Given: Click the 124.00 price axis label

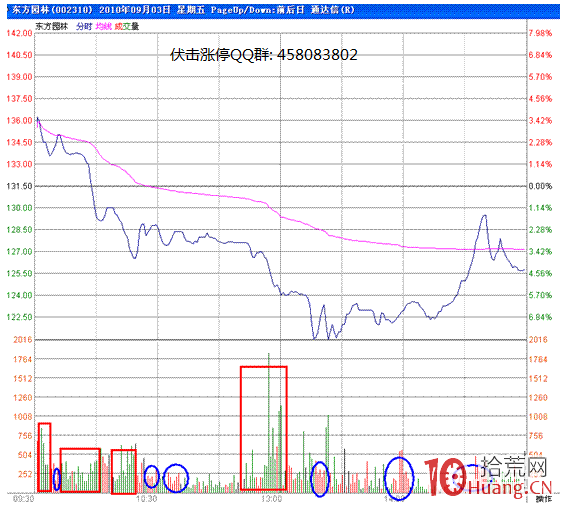Looking at the screenshot, I should click(x=19, y=295).
